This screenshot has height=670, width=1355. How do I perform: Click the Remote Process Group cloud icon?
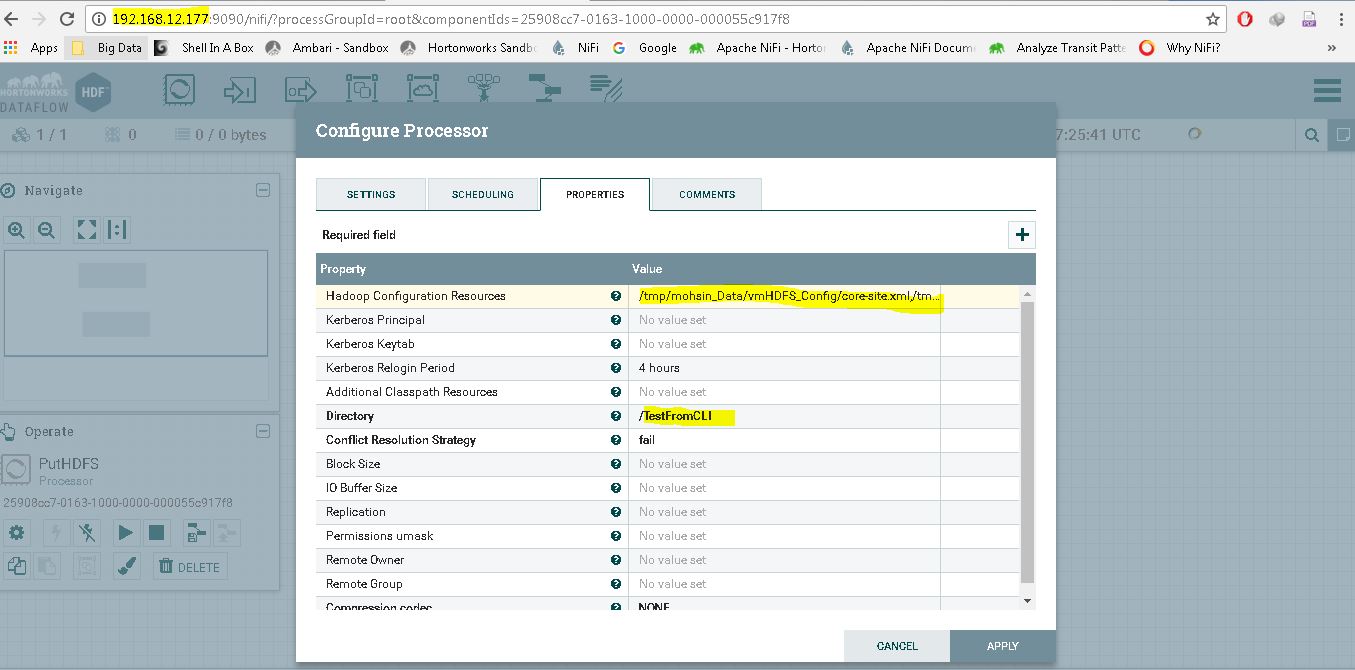point(422,88)
